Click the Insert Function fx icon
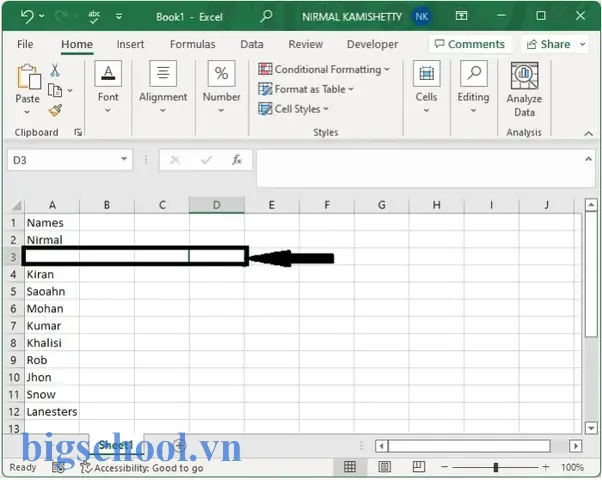This screenshot has height=480, width=602. [x=236, y=160]
